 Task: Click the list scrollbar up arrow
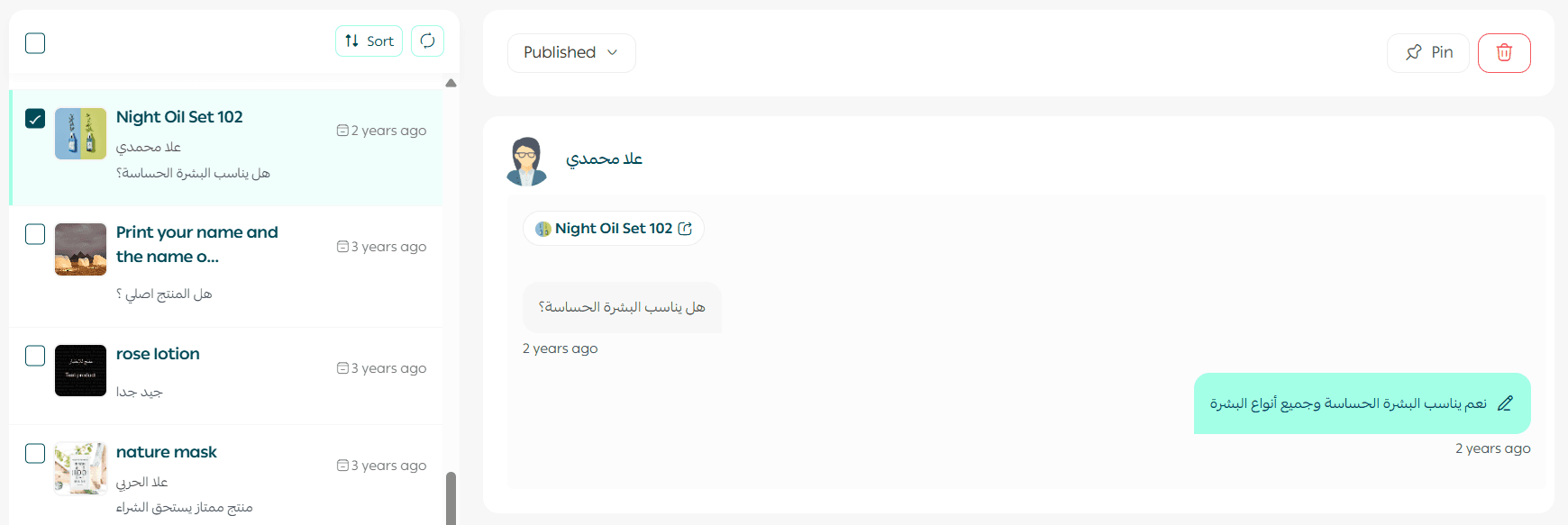451,83
